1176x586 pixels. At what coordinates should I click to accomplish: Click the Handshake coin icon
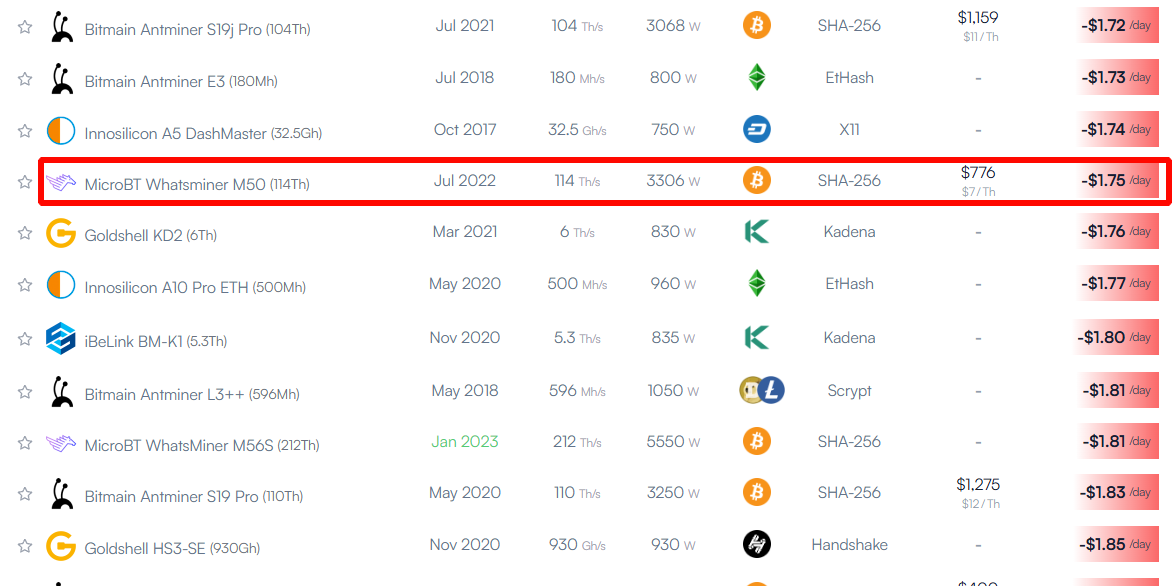click(757, 544)
